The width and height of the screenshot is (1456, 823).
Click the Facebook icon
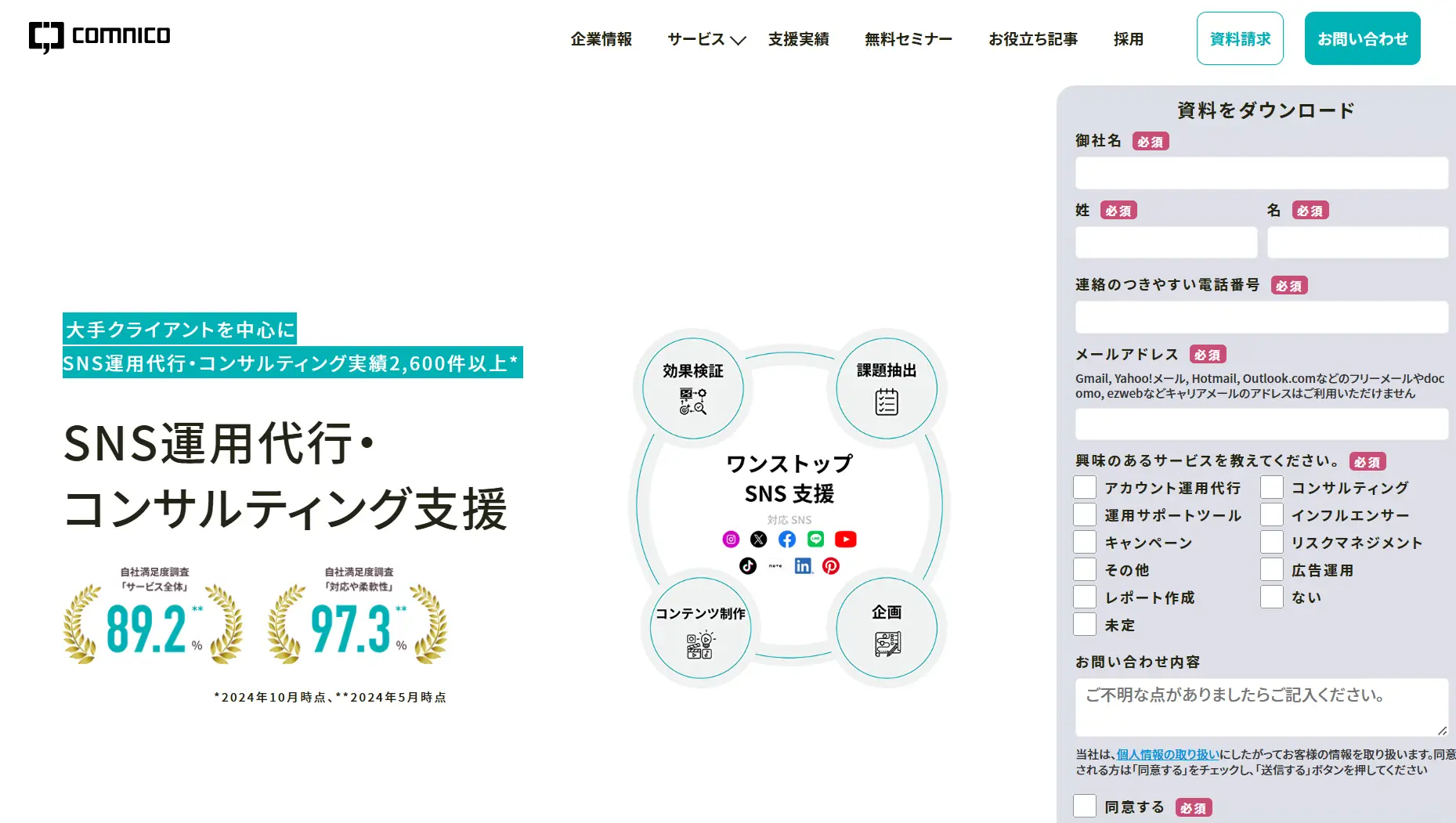[x=787, y=539]
